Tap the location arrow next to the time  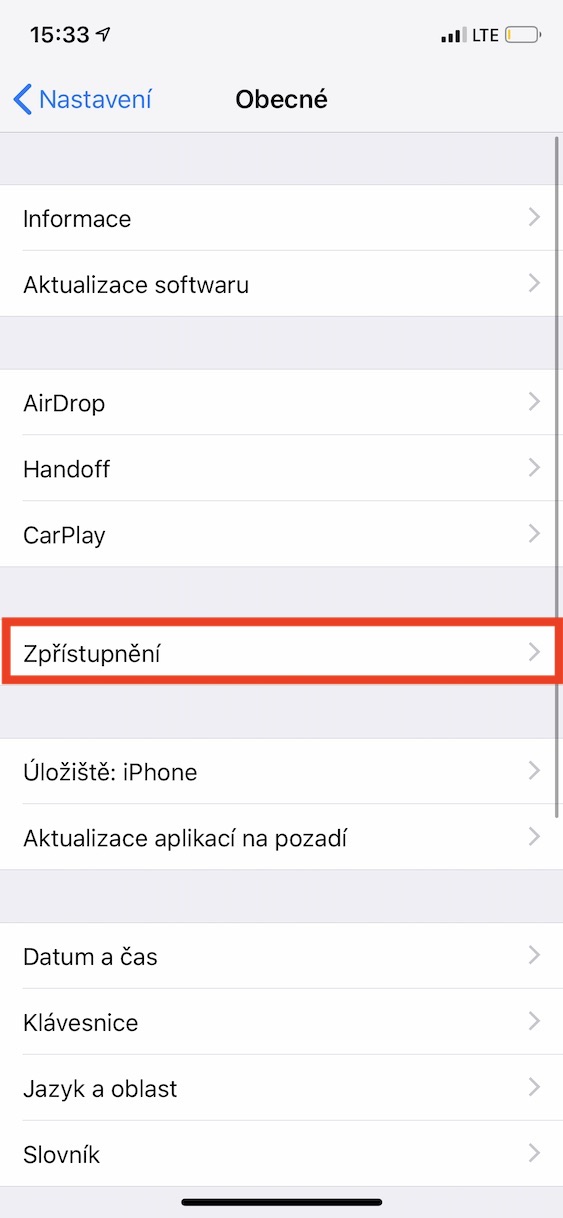pos(103,35)
